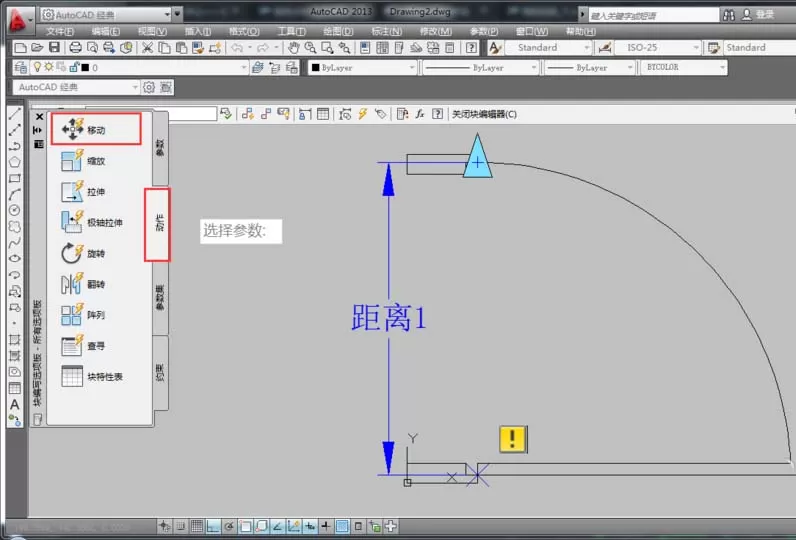This screenshot has width=796, height=540.
Task: Select the 移动 (Move) action
Action: click(96, 129)
